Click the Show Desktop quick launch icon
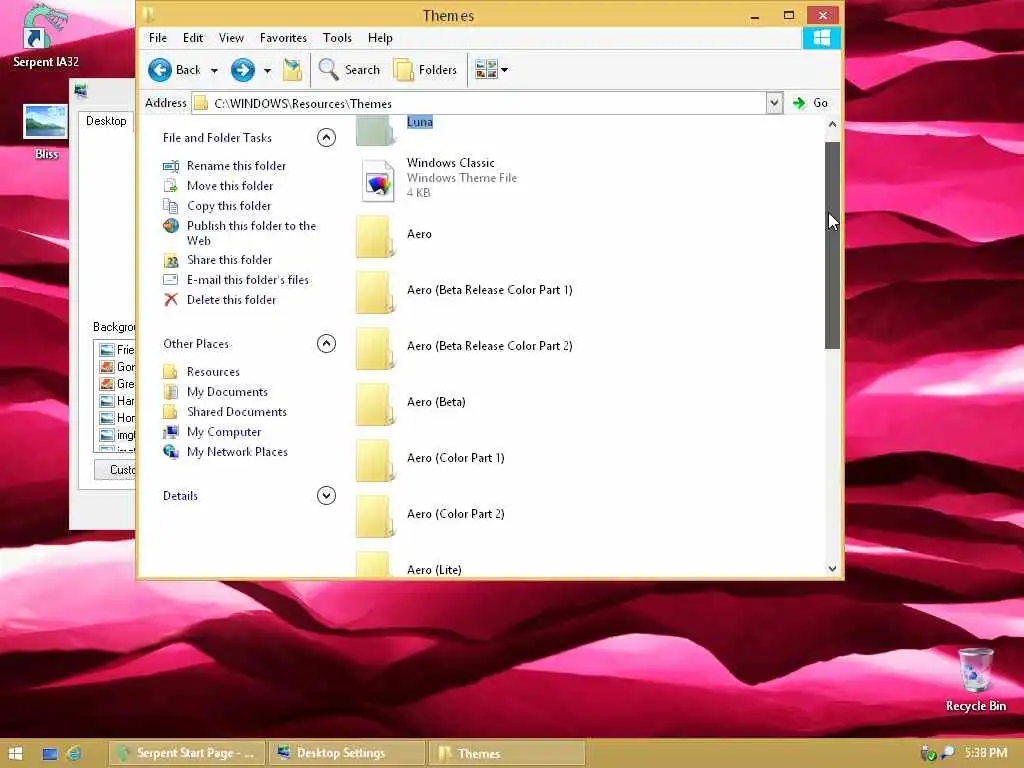The width and height of the screenshot is (1024, 768). (x=50, y=754)
